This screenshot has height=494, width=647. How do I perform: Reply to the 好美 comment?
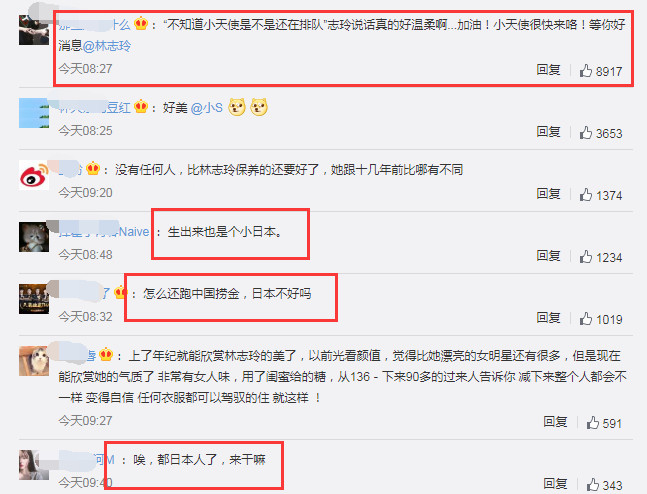tap(548, 132)
